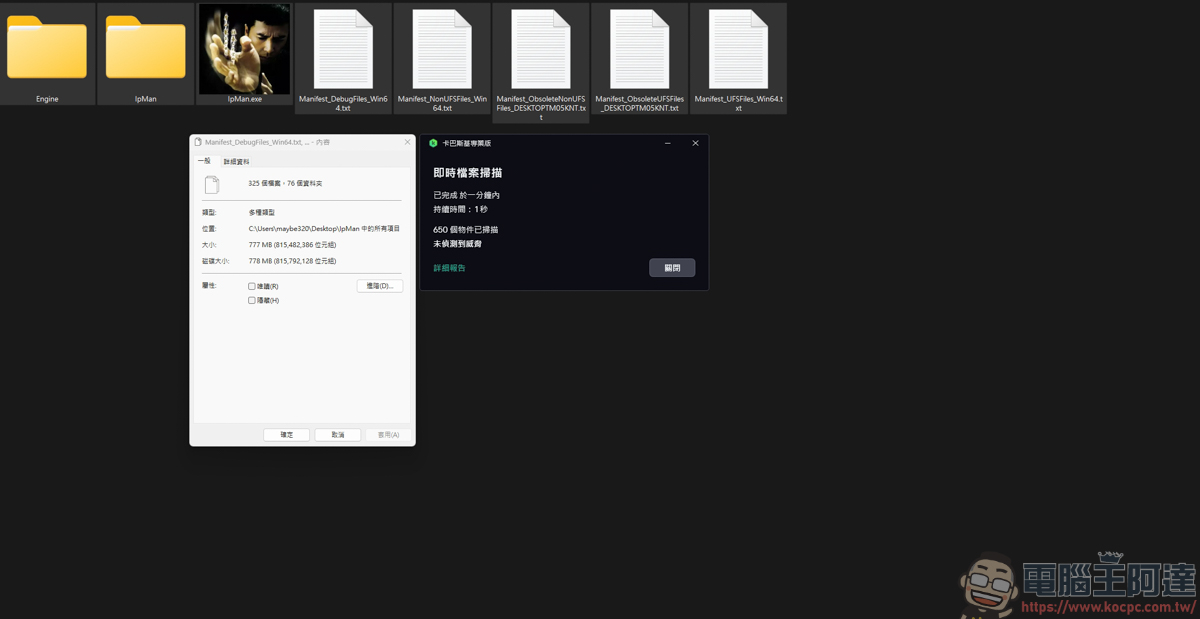Viewport: 1200px width, 619px height.
Task: Minimize the Kaspersky scan window
Action: 668,143
